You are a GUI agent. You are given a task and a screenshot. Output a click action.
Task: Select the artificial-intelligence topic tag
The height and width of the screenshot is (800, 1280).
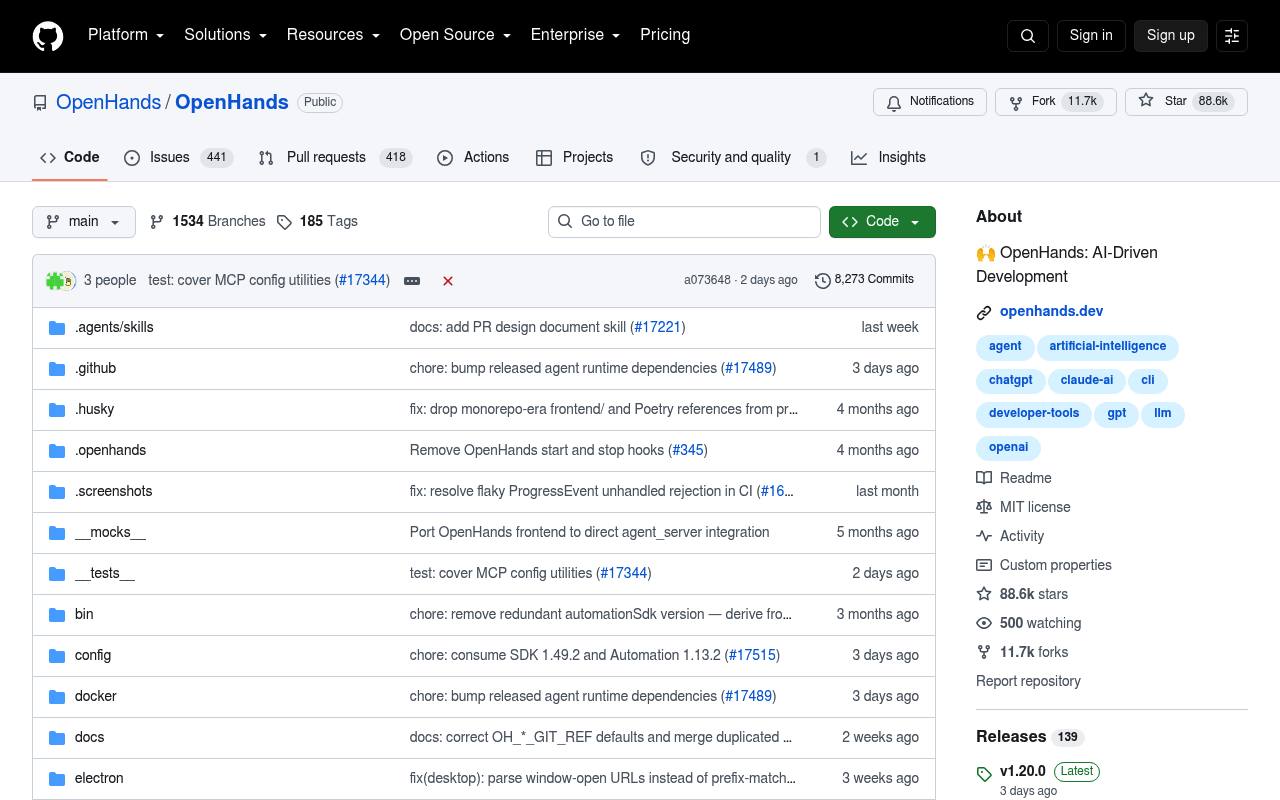pos(1107,347)
